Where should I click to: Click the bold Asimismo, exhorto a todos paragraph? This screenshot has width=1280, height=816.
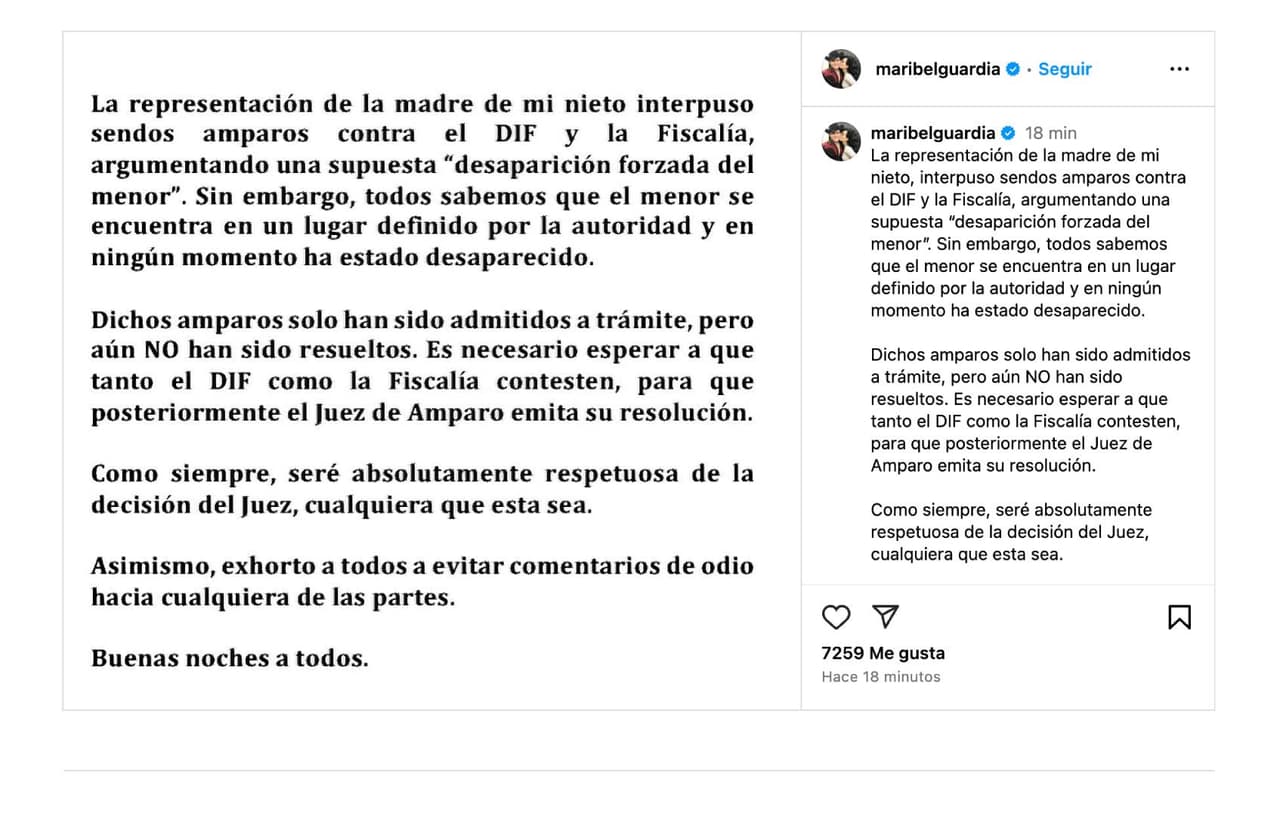click(422, 582)
